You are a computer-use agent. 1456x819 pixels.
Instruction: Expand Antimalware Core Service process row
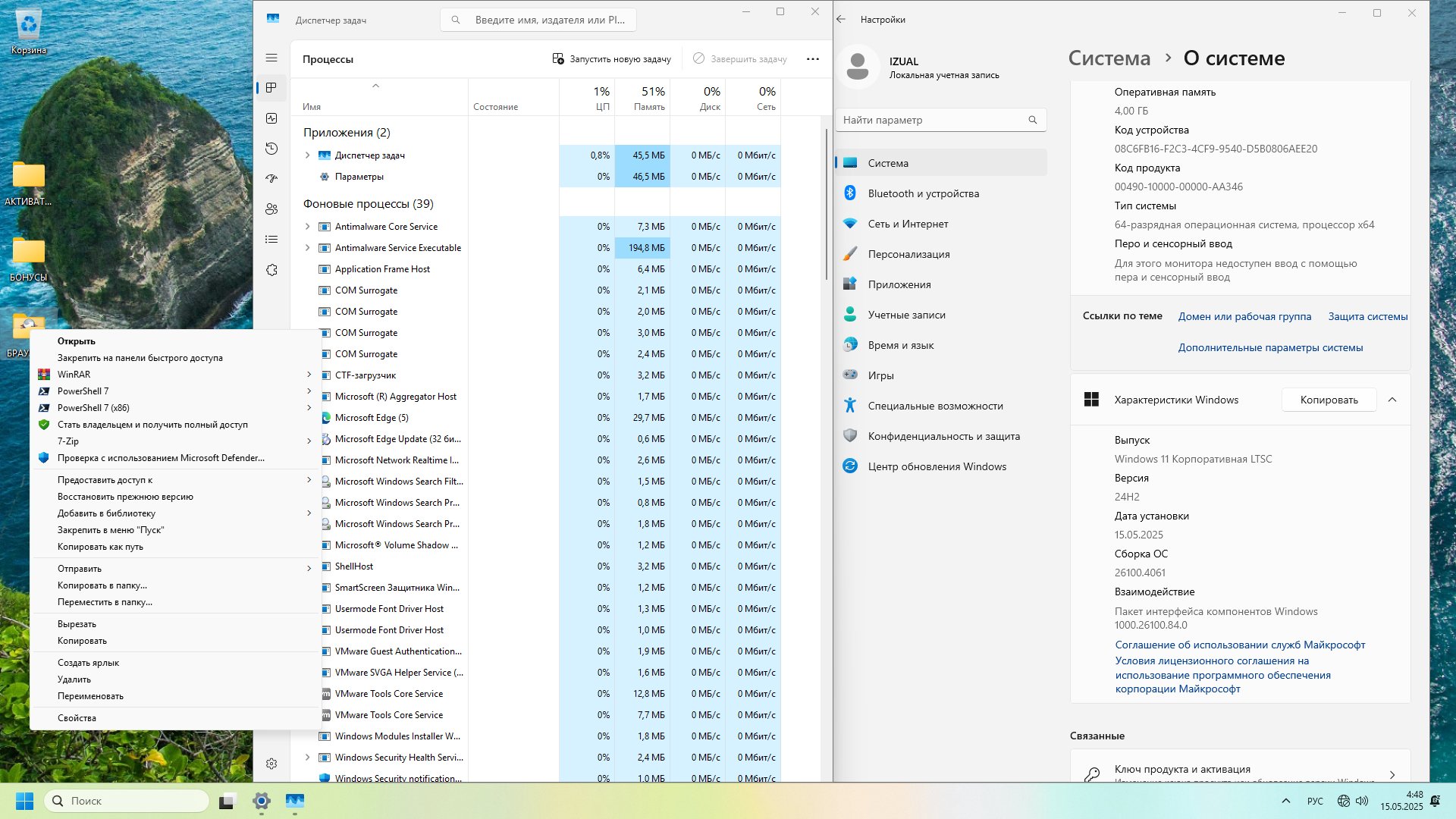tap(307, 226)
